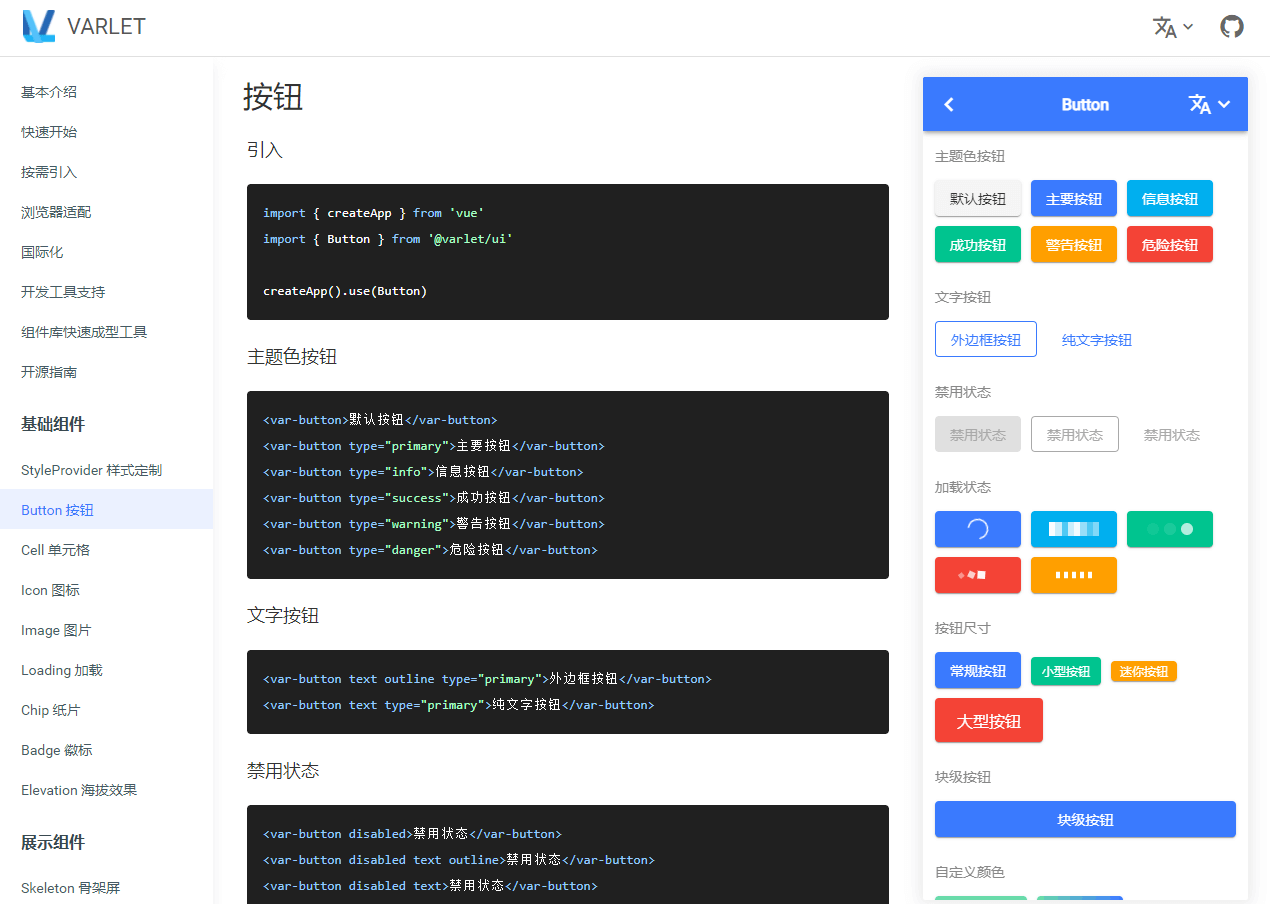Click the 纯文字按钮 text button
1270x904 pixels.
point(1097,339)
